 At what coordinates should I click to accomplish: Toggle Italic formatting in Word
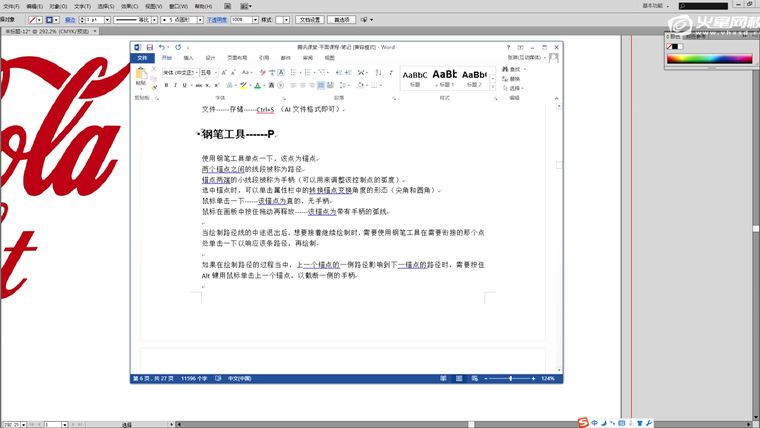pos(176,85)
